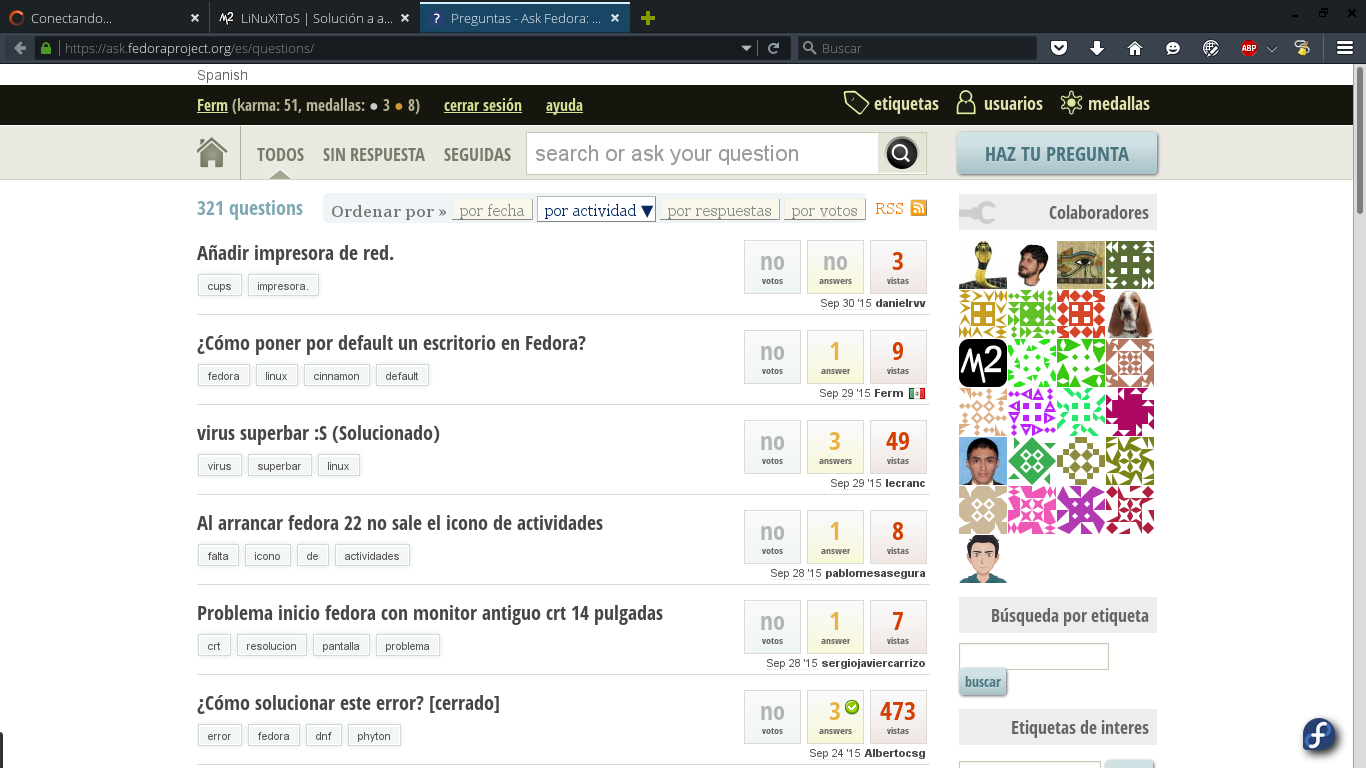Image resolution: width=1366 pixels, height=768 pixels.
Task: Click the superbar tag
Action: (x=279, y=466)
